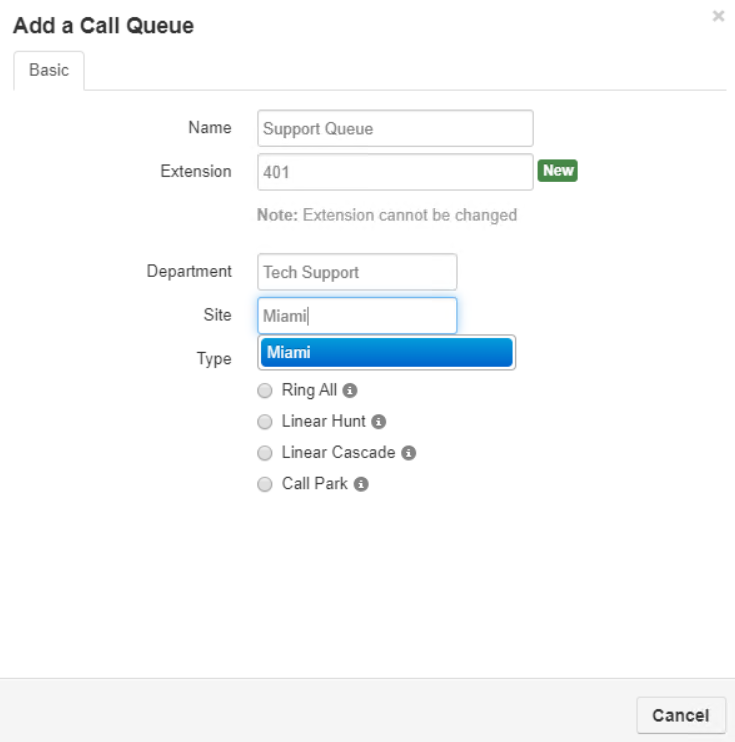
Task: Select the Ring All radio button
Action: click(x=265, y=390)
